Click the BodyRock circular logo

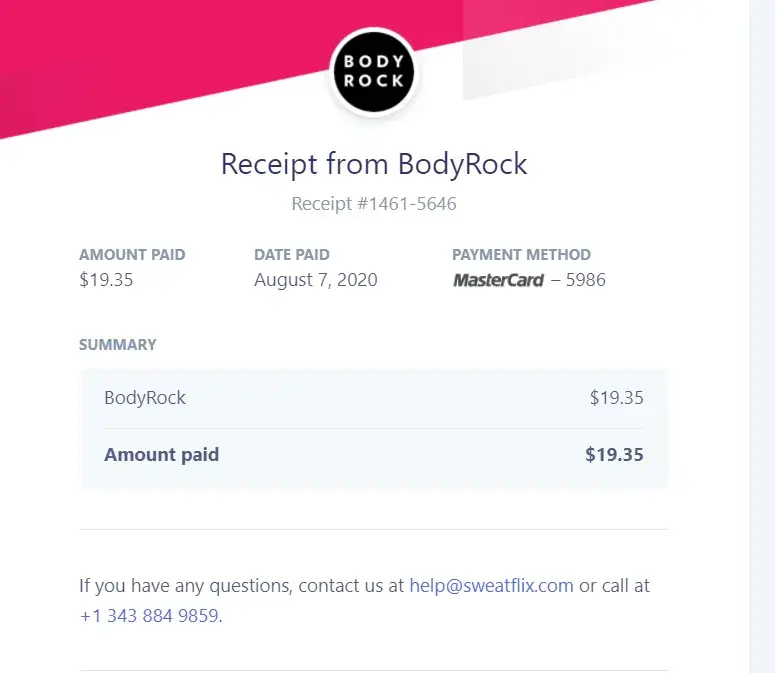click(374, 71)
